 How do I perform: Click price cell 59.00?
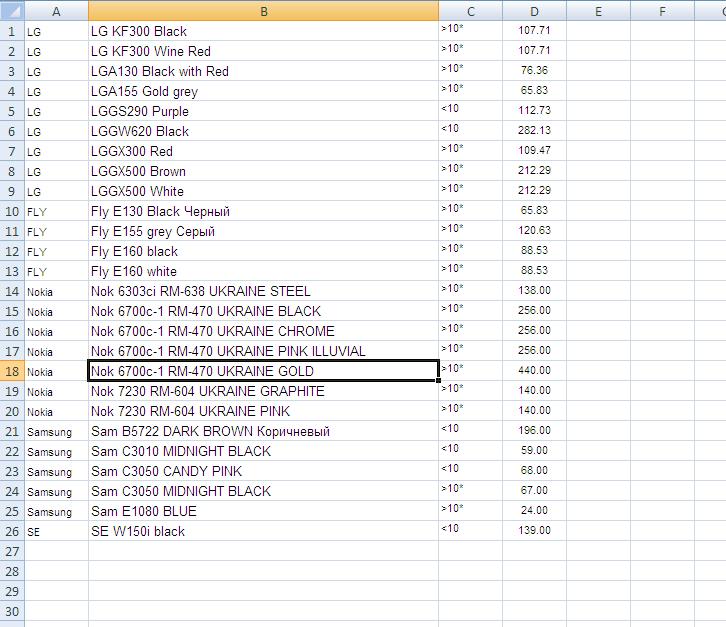[x=534, y=451]
